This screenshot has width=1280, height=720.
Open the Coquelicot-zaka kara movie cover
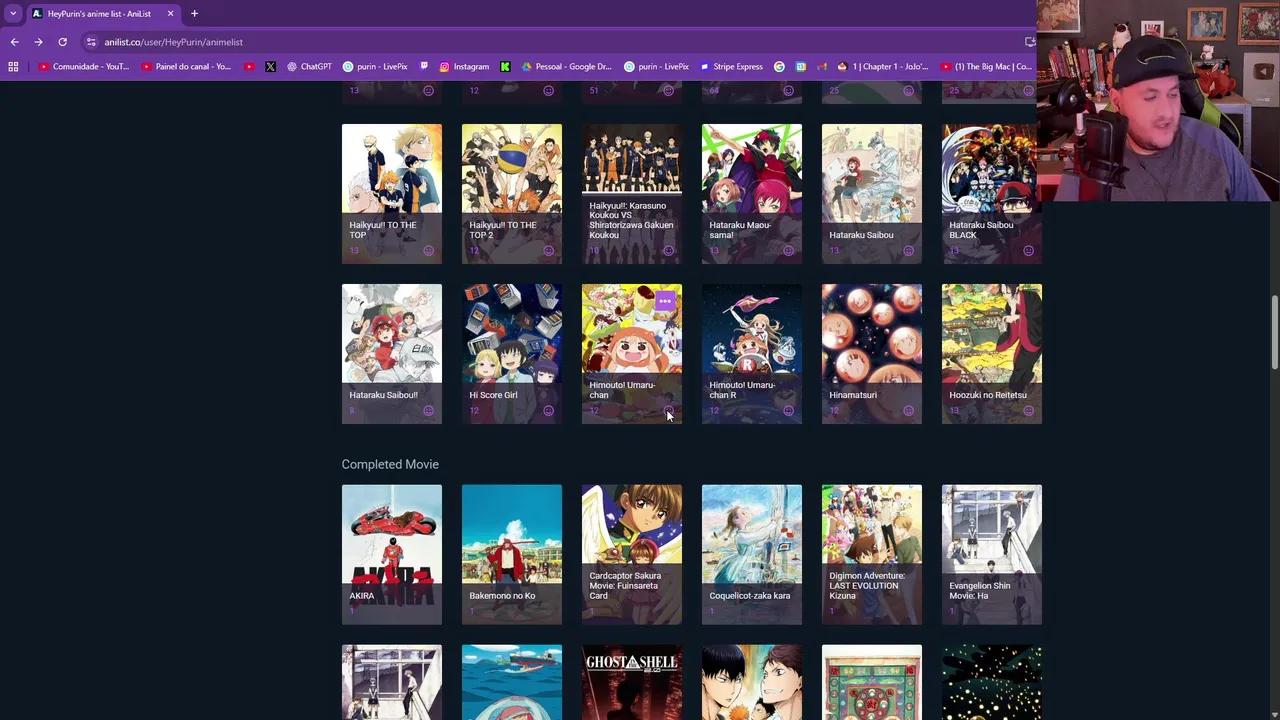coord(752,555)
